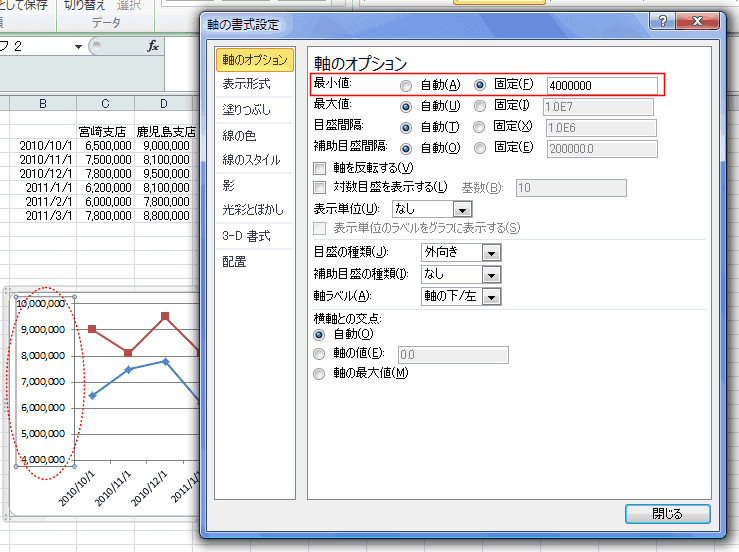Click the 最大値 value field 1.0E7

point(598,107)
